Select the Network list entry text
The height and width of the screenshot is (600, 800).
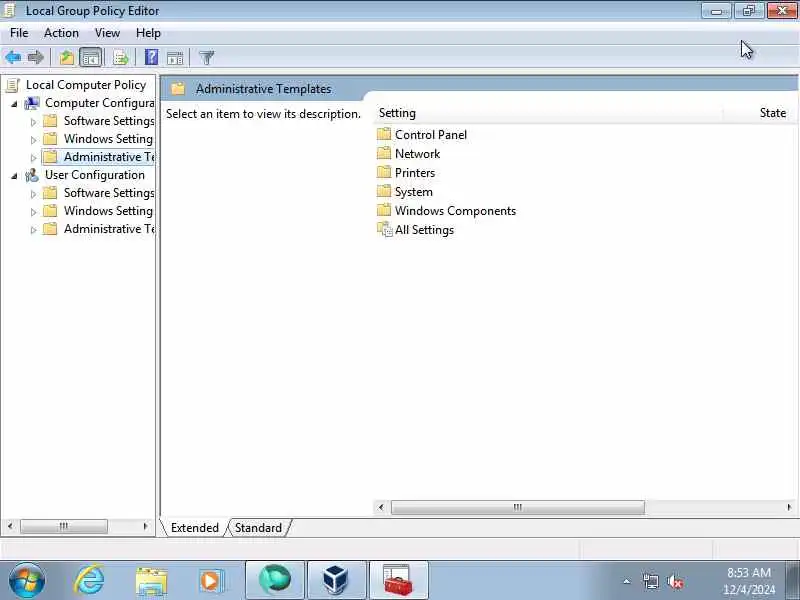(417, 154)
